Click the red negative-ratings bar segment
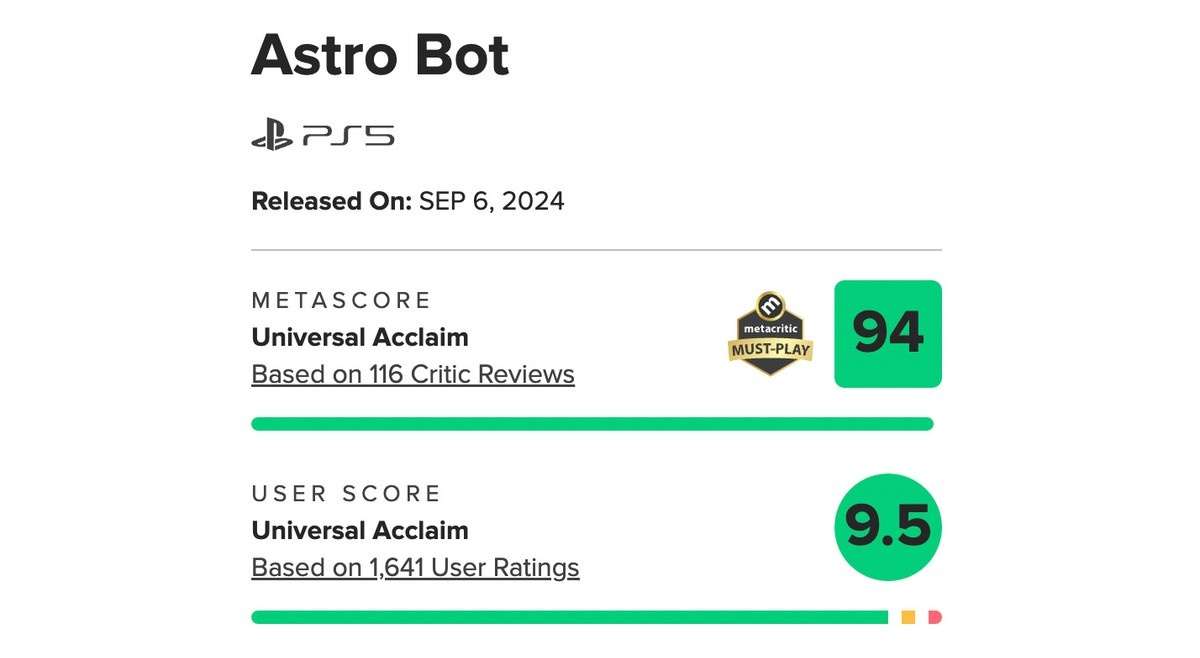 click(935, 617)
